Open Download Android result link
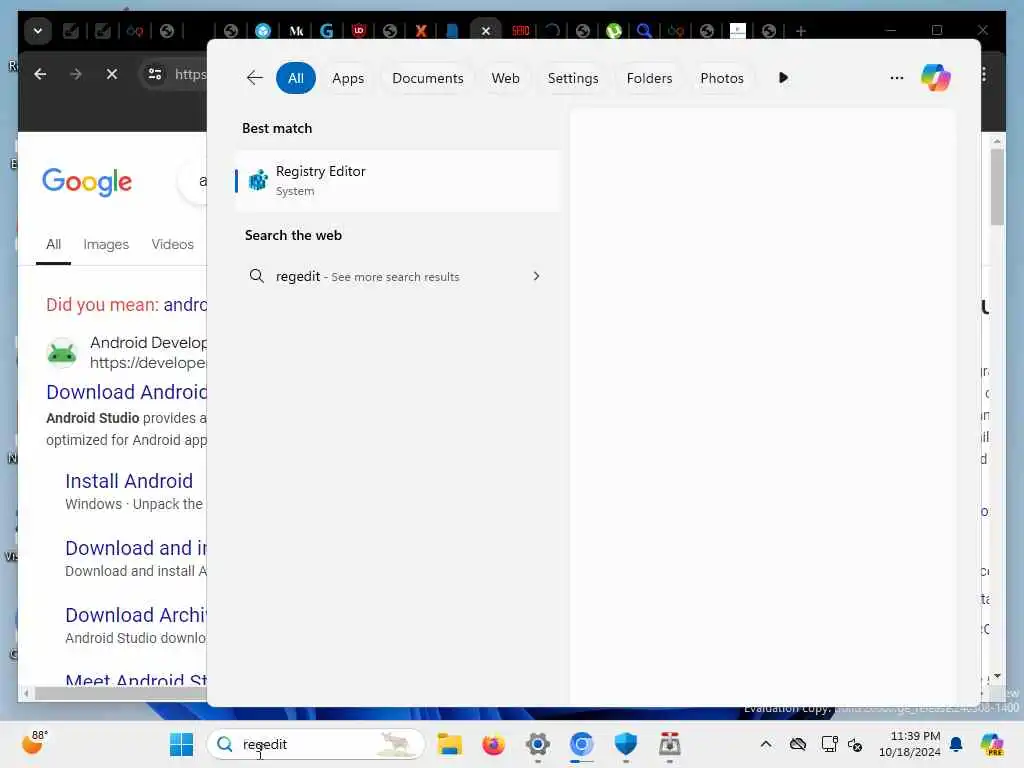This screenshot has width=1024, height=768. (x=127, y=392)
